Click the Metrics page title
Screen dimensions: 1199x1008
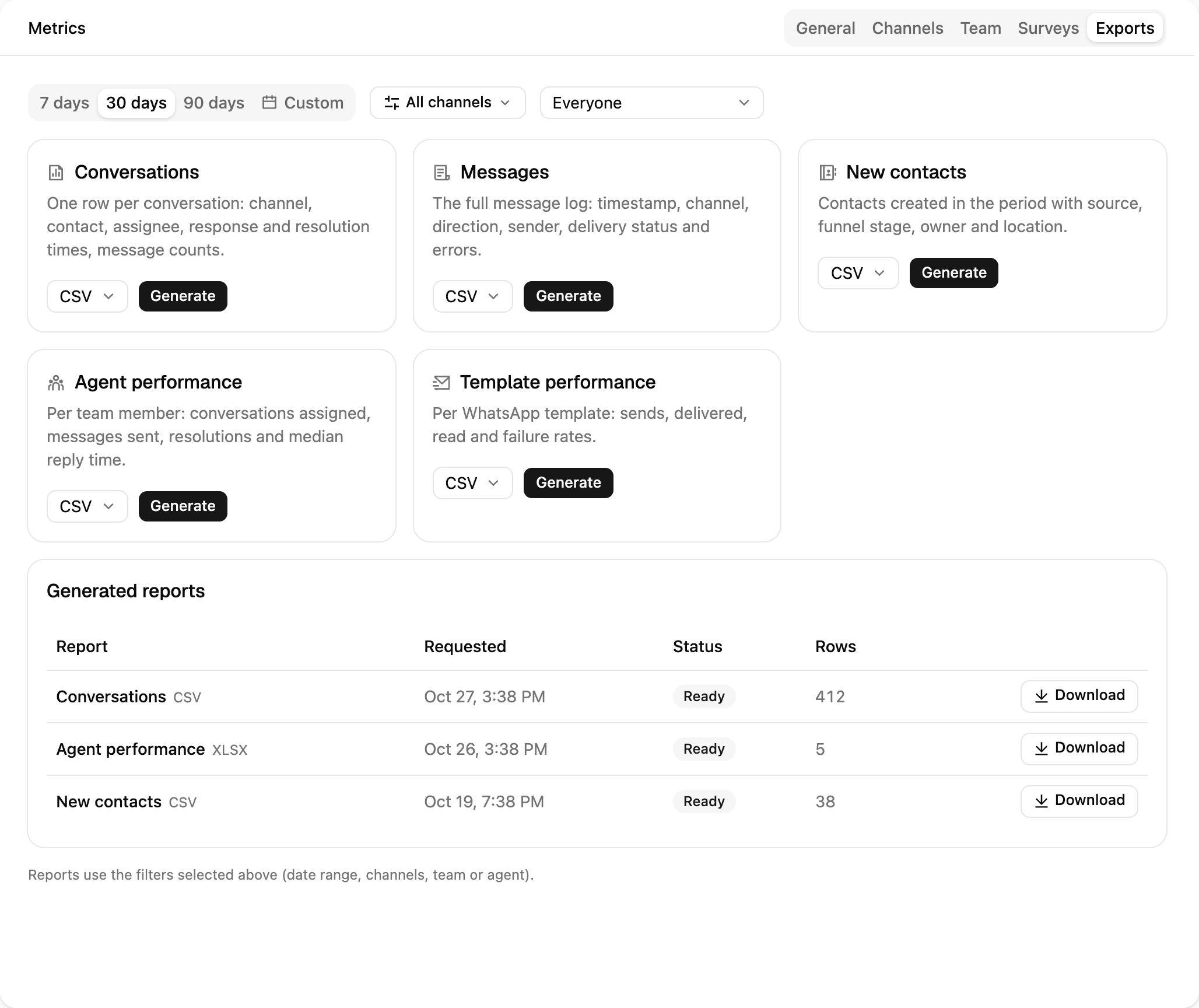(x=57, y=28)
